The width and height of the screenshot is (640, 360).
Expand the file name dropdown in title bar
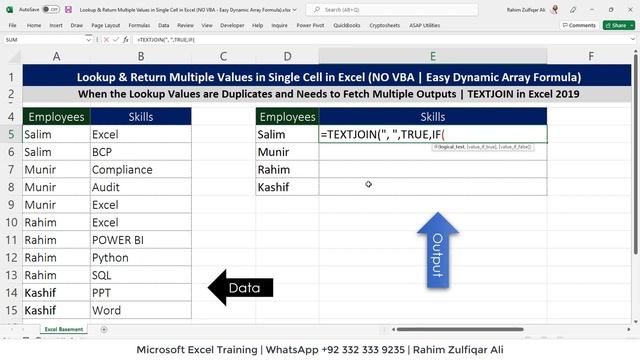pos(295,9)
